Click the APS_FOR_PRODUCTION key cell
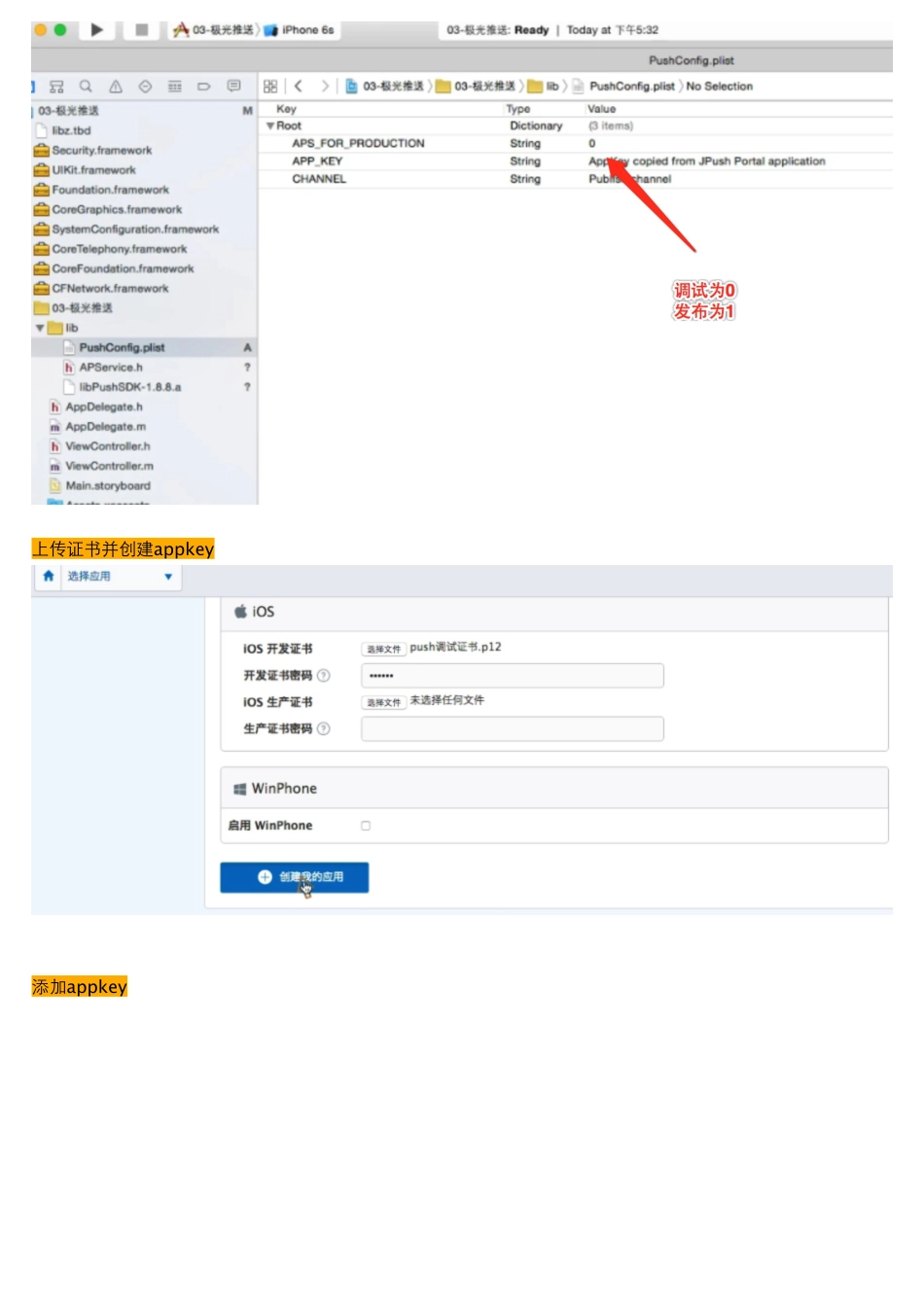The width and height of the screenshot is (924, 1308). [358, 144]
